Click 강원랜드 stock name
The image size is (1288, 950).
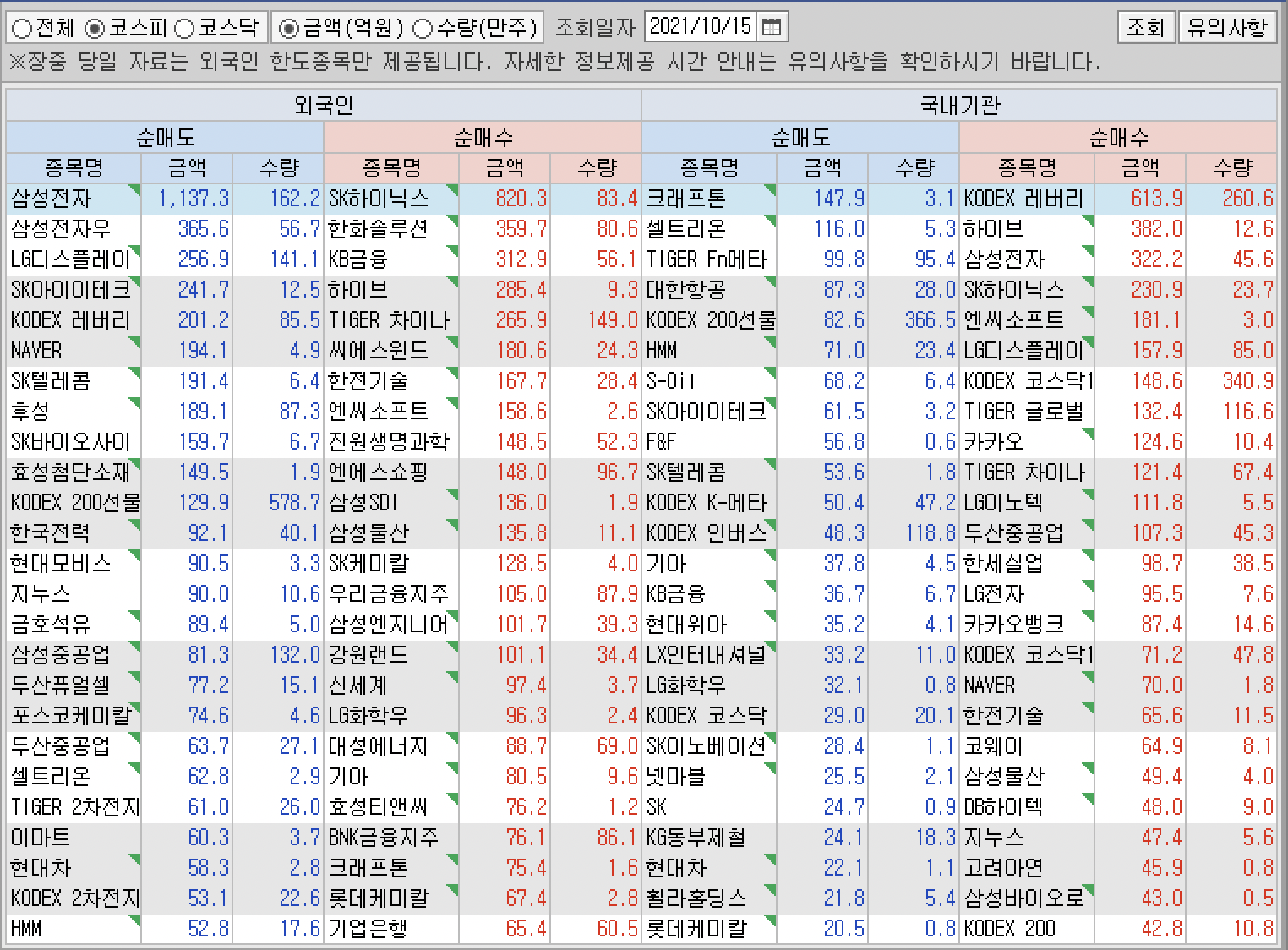pyautogui.click(x=368, y=655)
